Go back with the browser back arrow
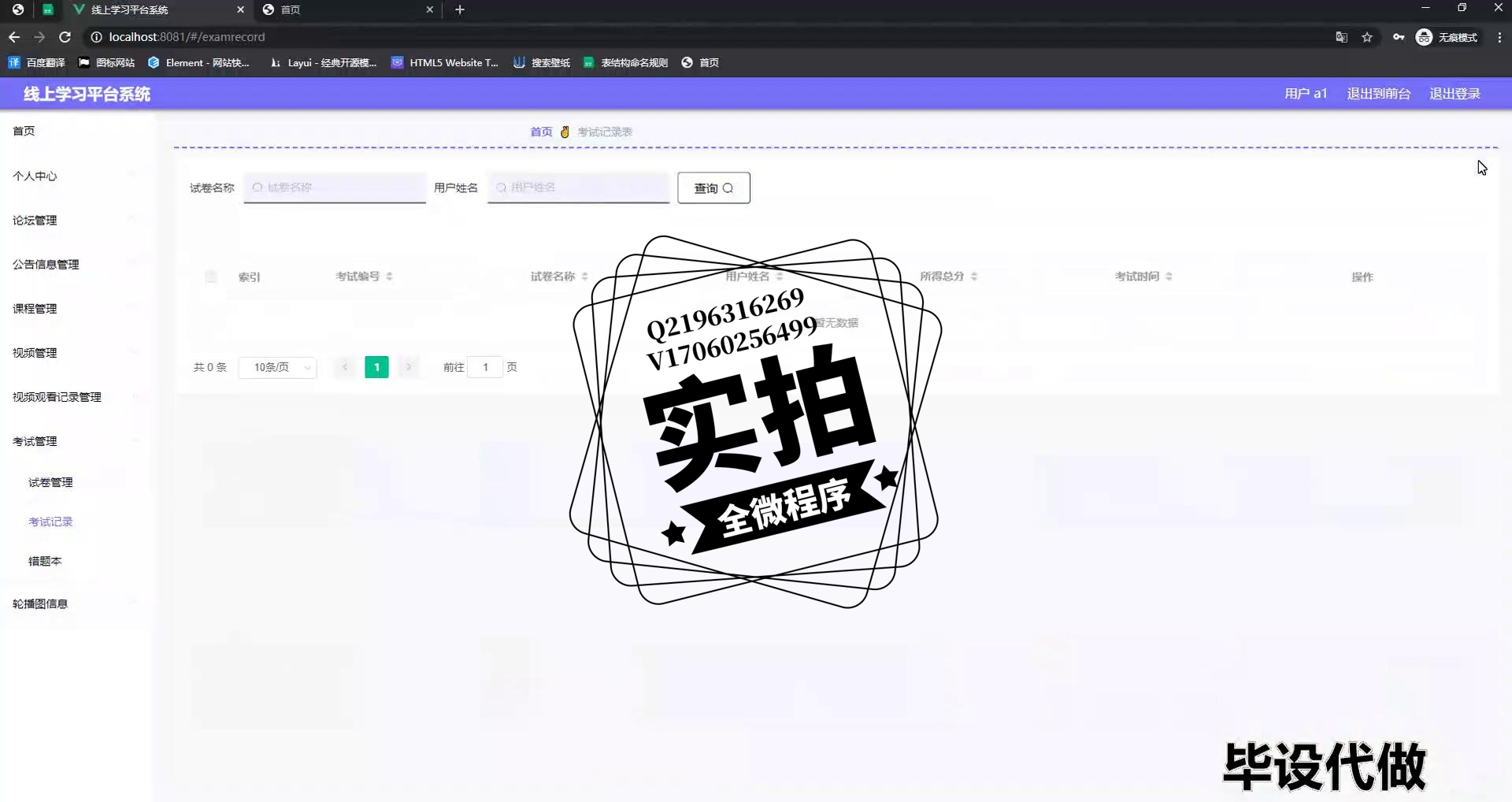This screenshot has width=1512, height=802. click(14, 37)
